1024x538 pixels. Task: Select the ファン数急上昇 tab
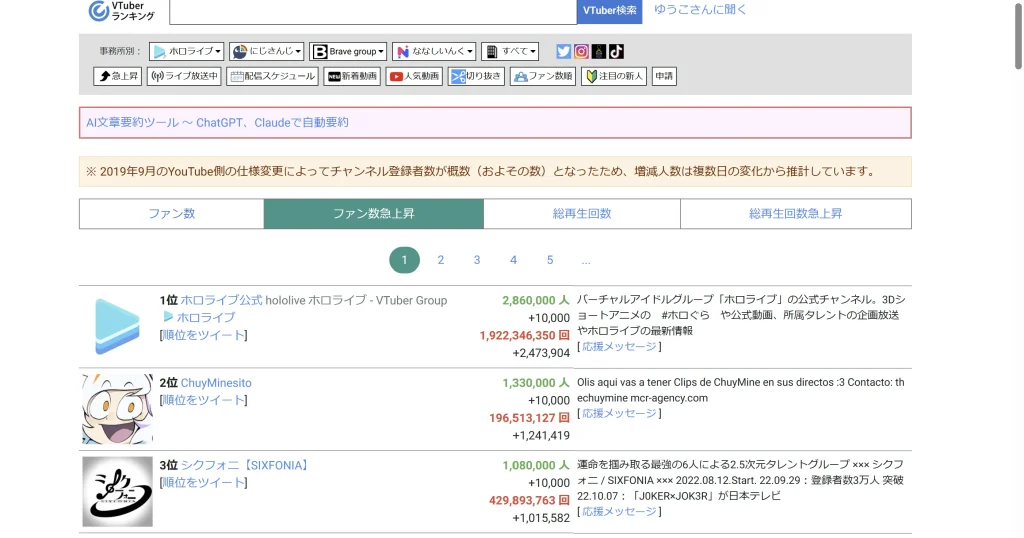pos(374,214)
